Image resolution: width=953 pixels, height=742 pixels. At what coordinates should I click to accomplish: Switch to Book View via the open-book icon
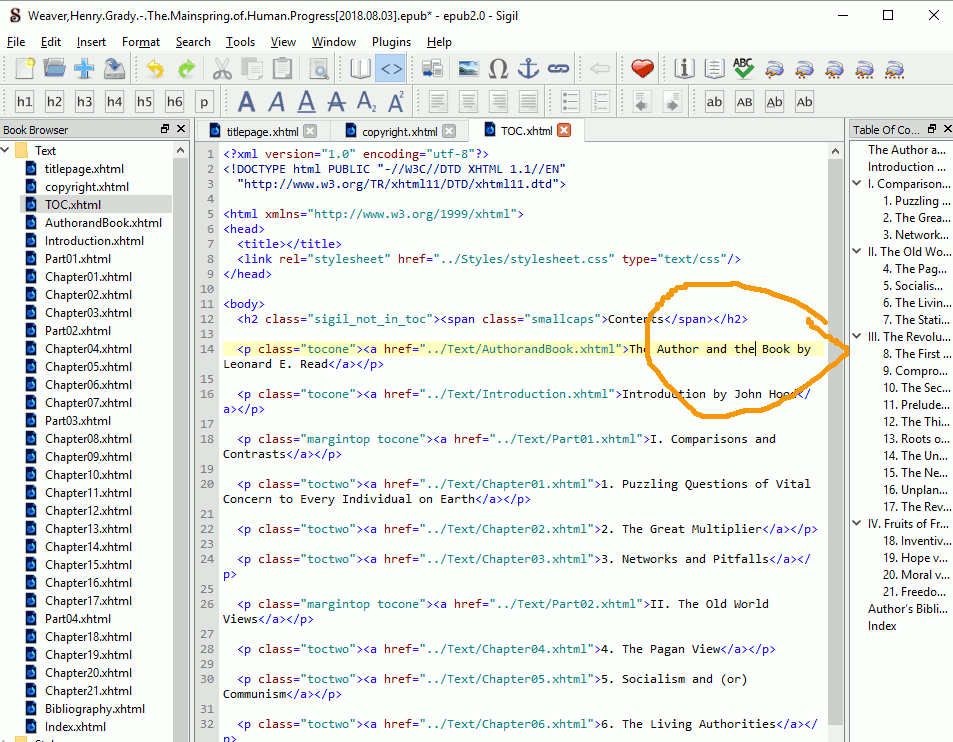point(361,69)
